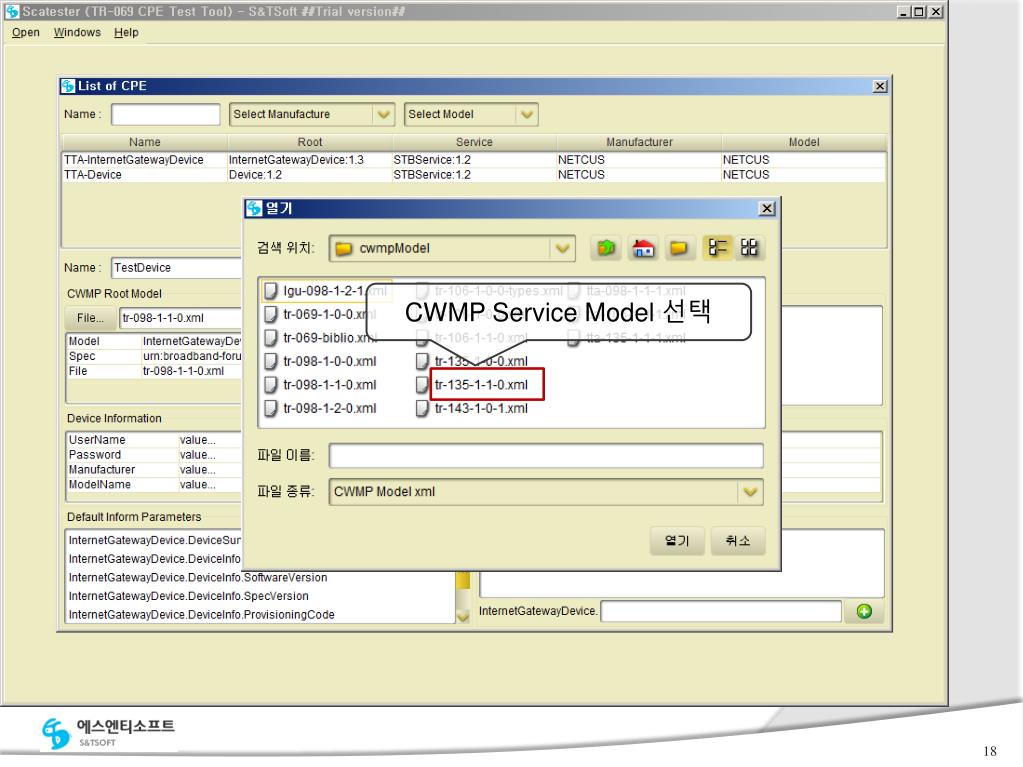Click the 파일 이름 file name input field
This screenshot has width=1023, height=767.
pos(546,455)
